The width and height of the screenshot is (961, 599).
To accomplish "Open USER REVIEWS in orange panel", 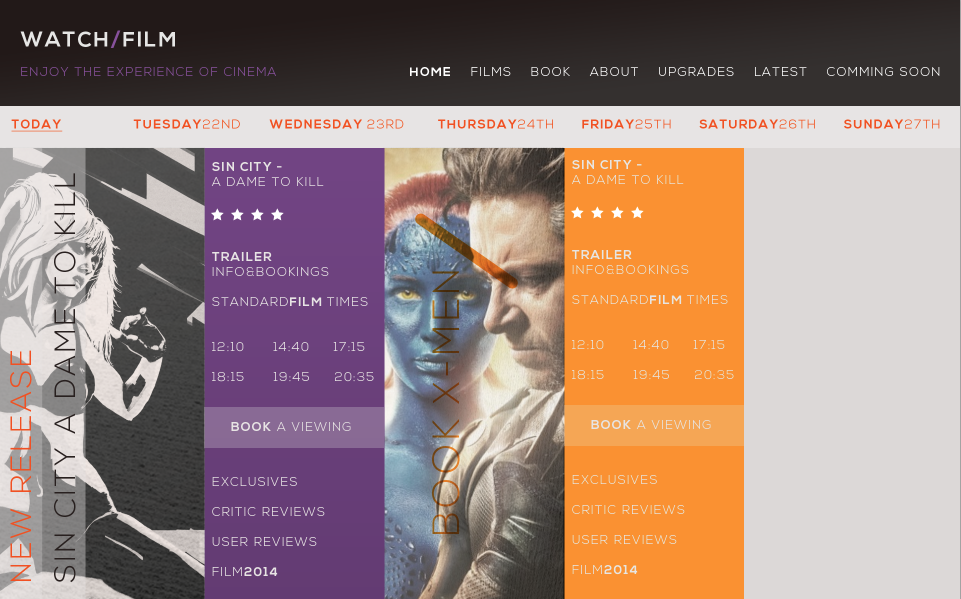I will (x=625, y=540).
